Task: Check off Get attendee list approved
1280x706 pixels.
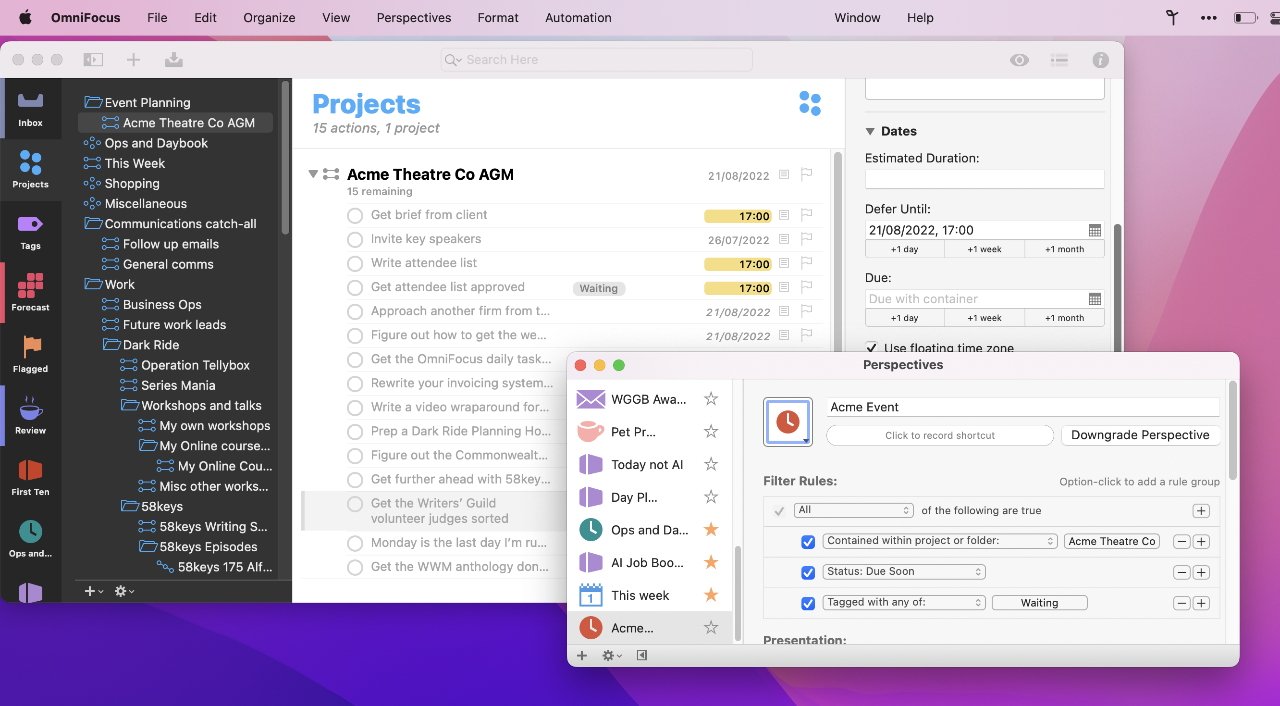Action: point(355,287)
